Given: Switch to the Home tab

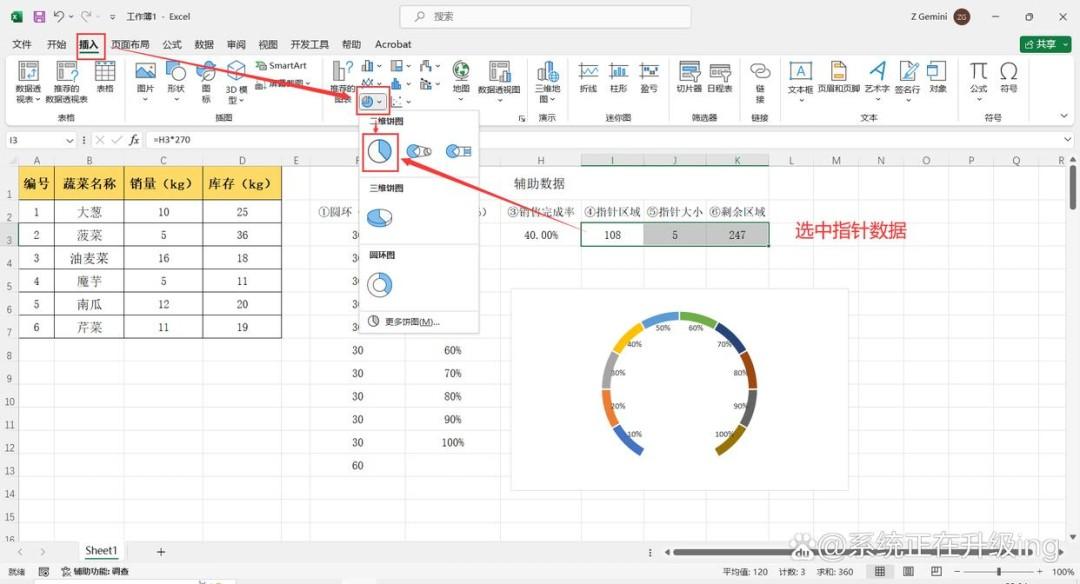Looking at the screenshot, I should (56, 44).
